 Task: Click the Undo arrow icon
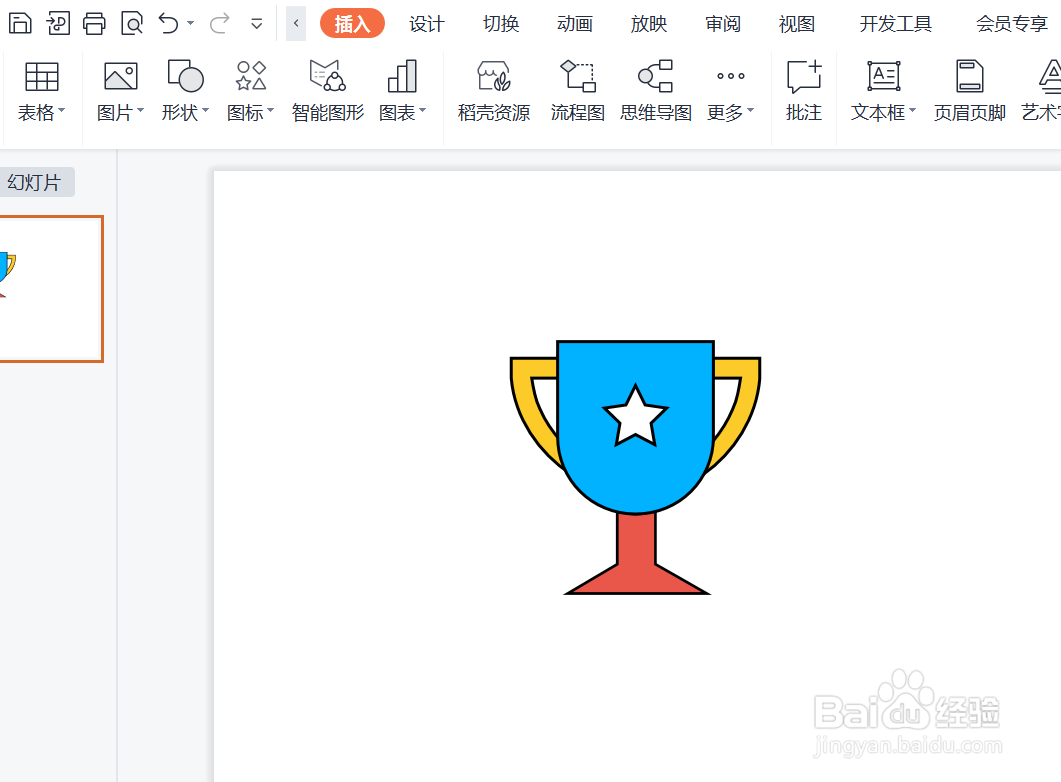coord(168,24)
